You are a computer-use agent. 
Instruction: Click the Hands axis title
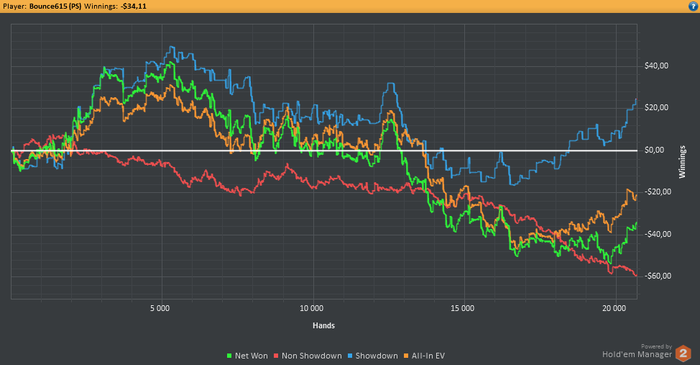click(324, 326)
